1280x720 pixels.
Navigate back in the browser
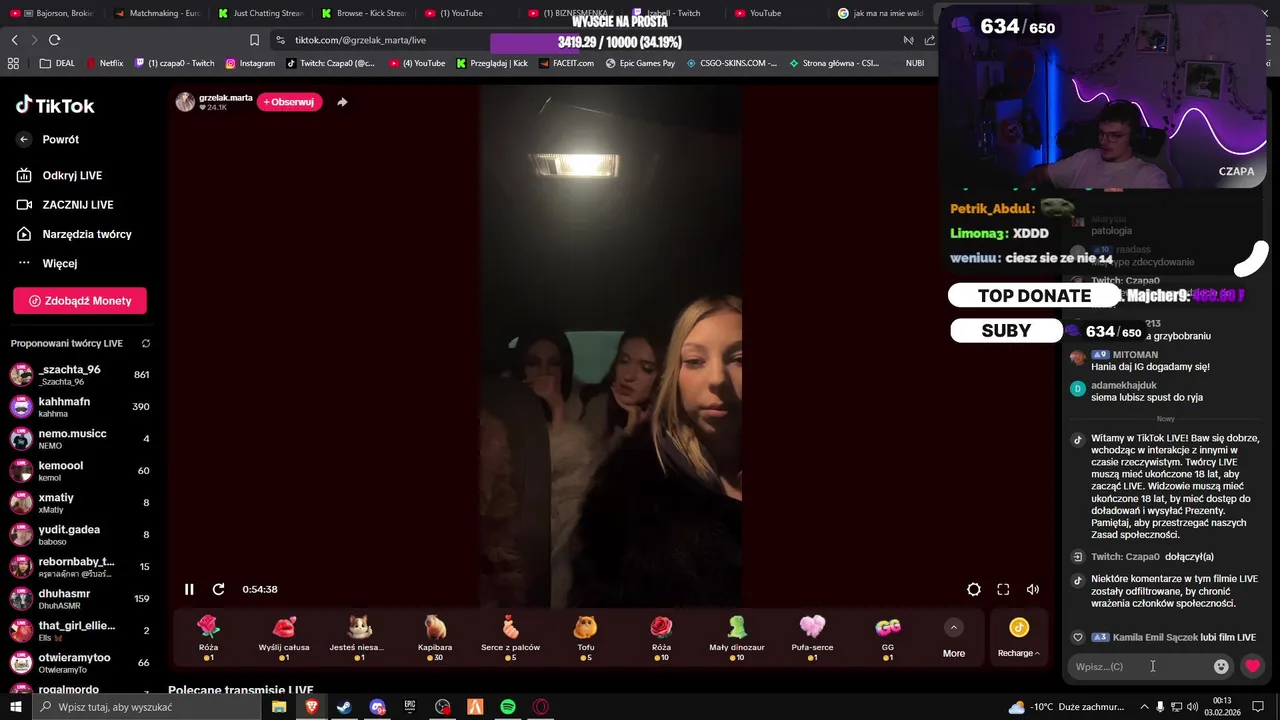tap(14, 40)
